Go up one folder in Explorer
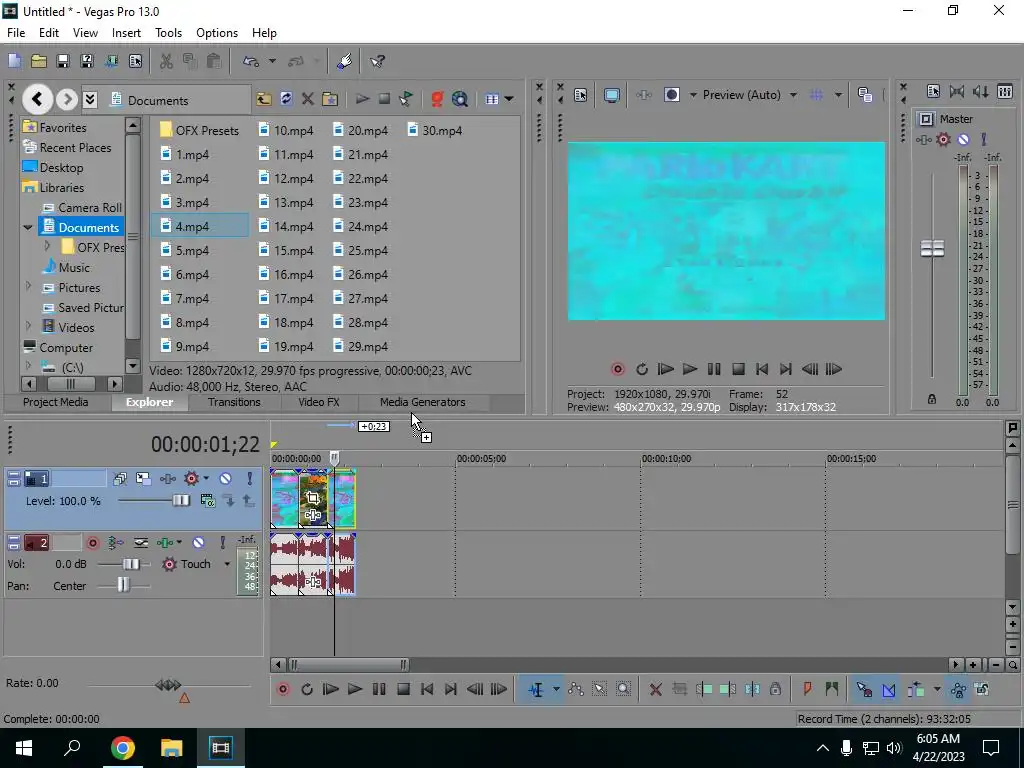1024x768 pixels. 264,99
